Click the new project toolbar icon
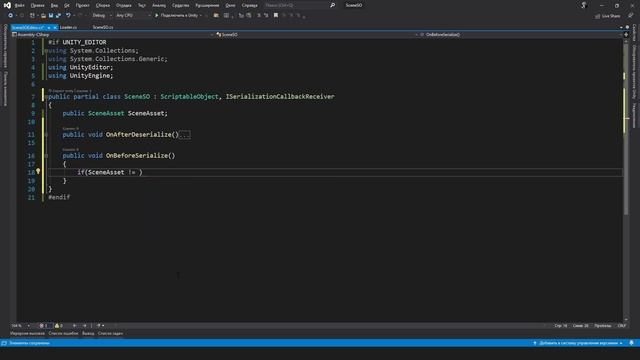 [32, 16]
